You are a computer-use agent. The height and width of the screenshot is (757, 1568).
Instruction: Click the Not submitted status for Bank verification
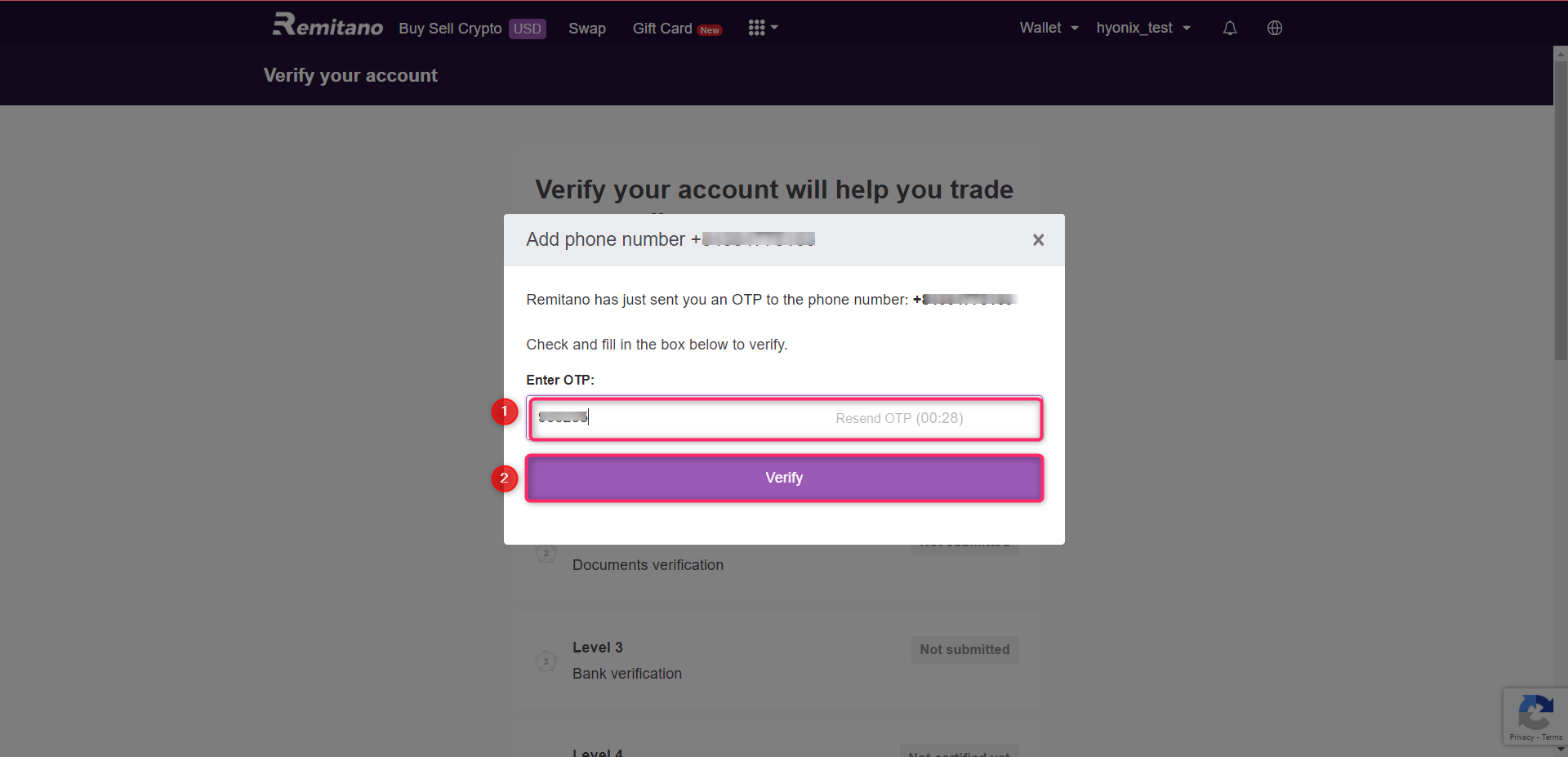point(964,649)
